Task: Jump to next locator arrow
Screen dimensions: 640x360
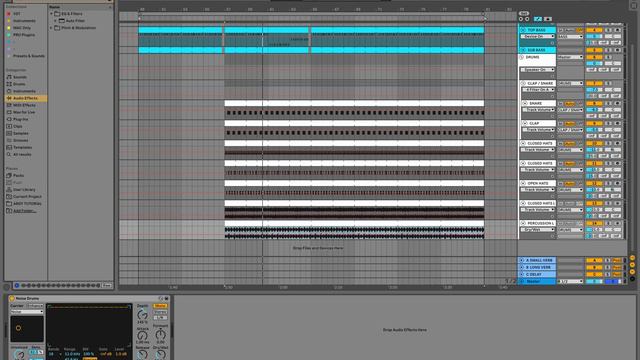Action: pos(527,19)
